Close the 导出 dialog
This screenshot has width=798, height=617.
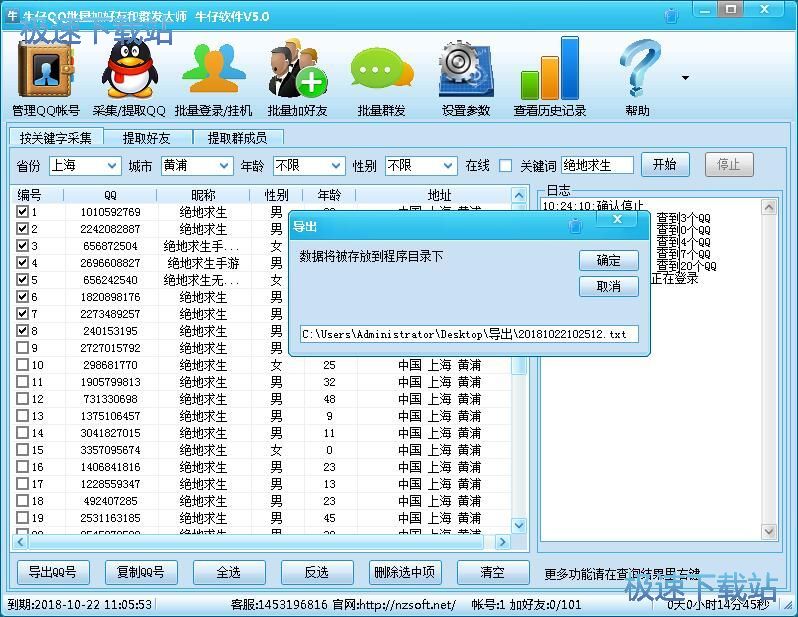coord(617,219)
